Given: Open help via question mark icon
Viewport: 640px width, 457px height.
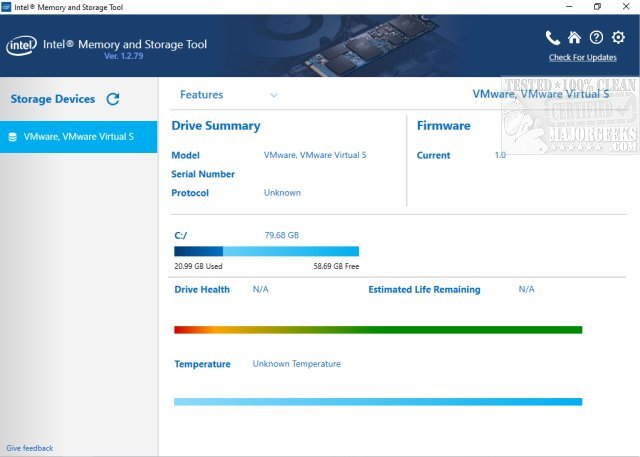Looking at the screenshot, I should [596, 38].
